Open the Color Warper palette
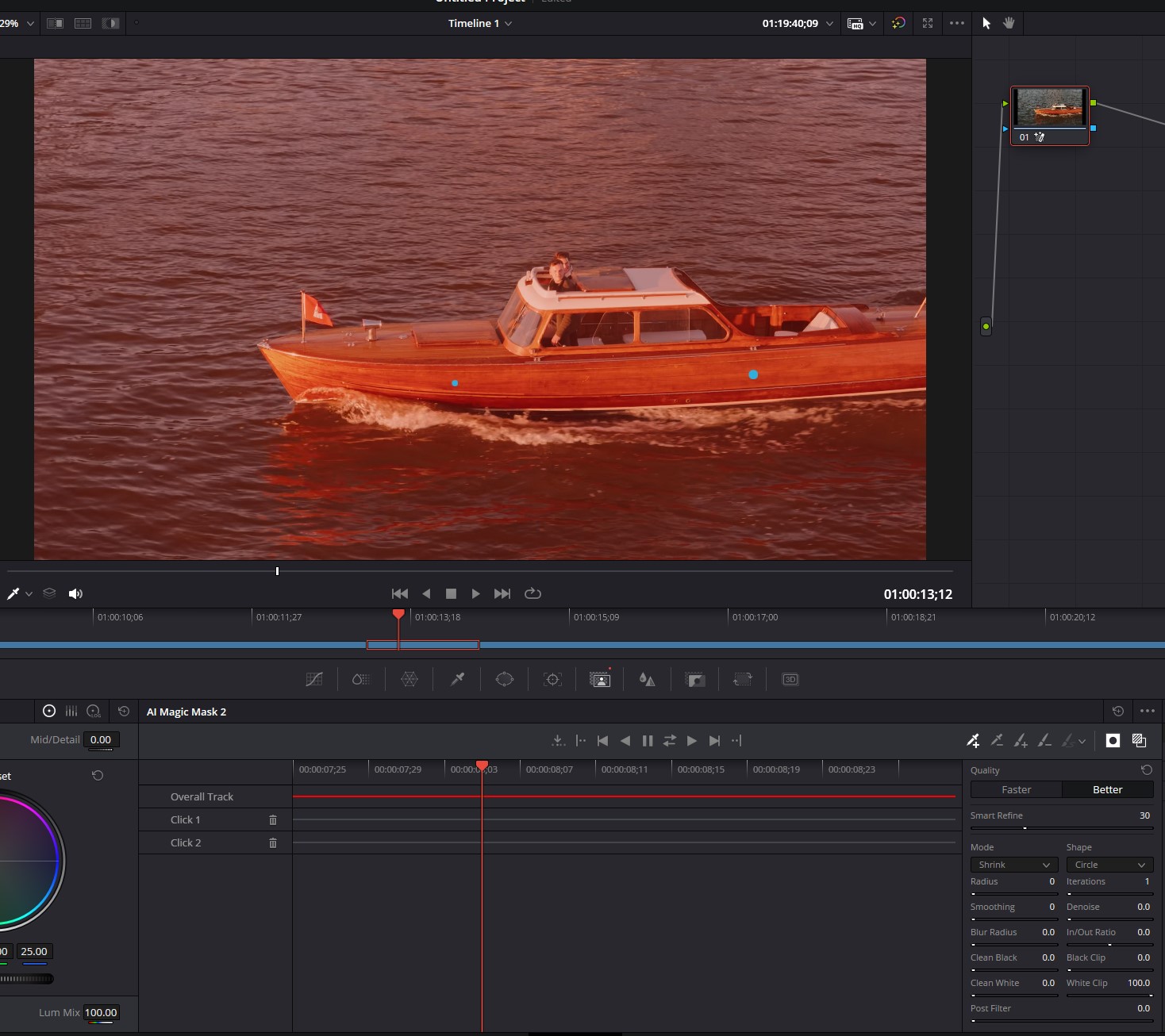 (409, 679)
